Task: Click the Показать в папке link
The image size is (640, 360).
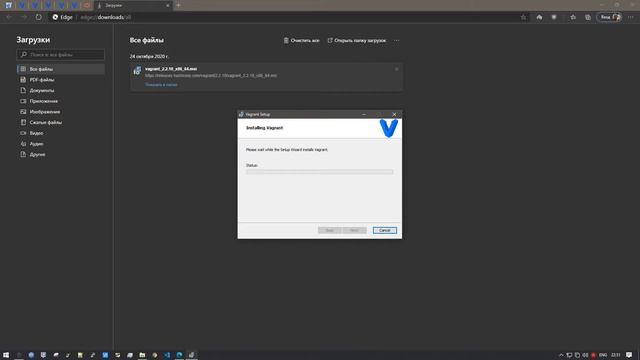Action: point(161,85)
